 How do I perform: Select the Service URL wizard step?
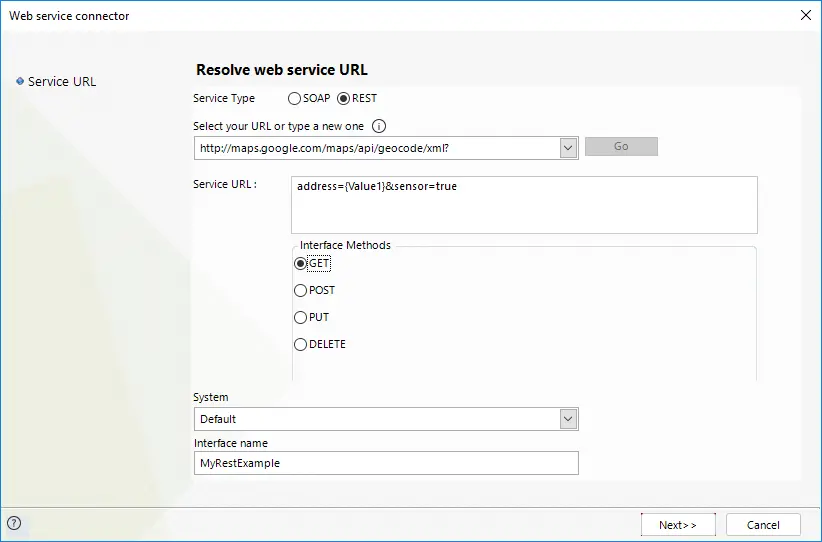click(62, 82)
